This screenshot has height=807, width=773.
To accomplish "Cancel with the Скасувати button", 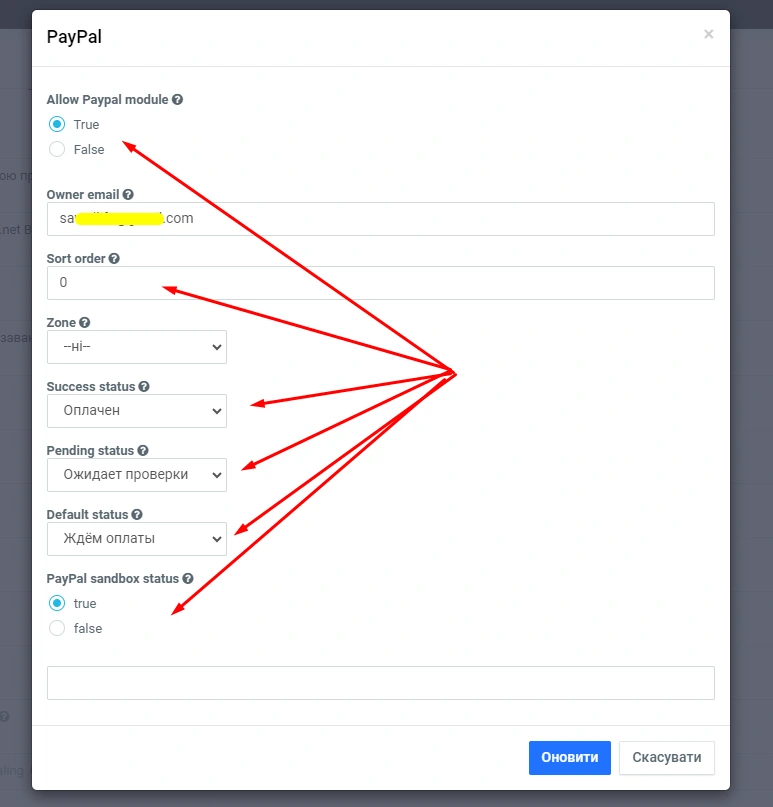I will click(x=667, y=758).
